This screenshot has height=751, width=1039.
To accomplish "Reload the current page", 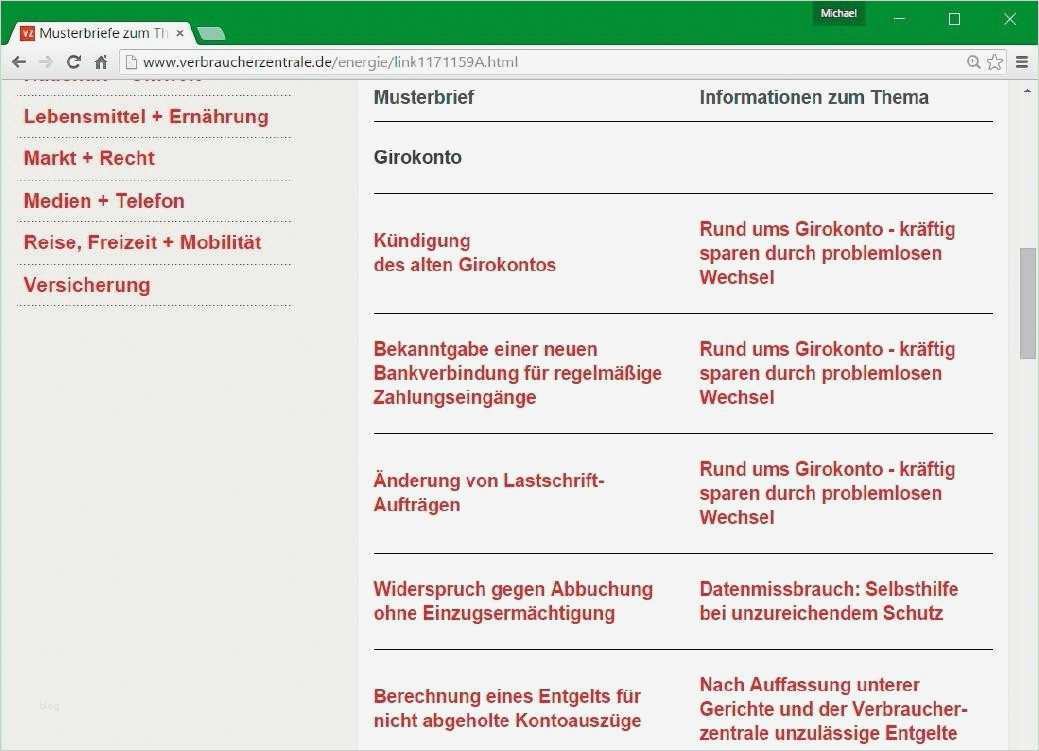I will [x=73, y=61].
